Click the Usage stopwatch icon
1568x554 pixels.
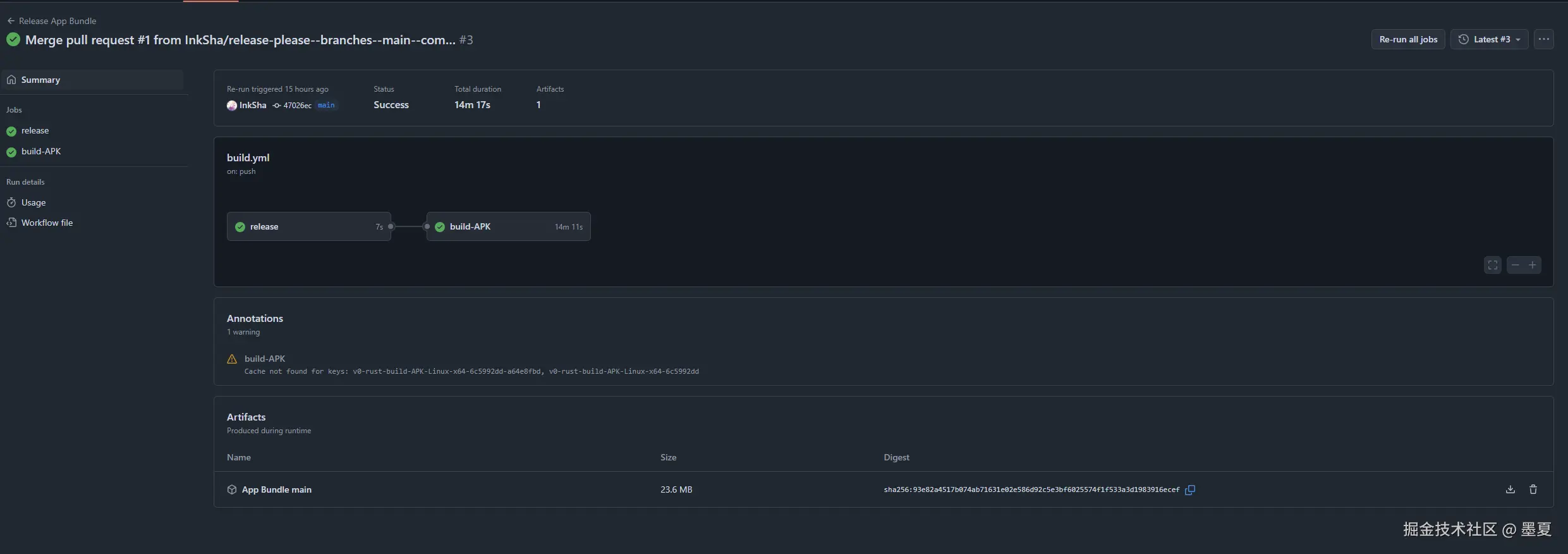(x=11, y=202)
